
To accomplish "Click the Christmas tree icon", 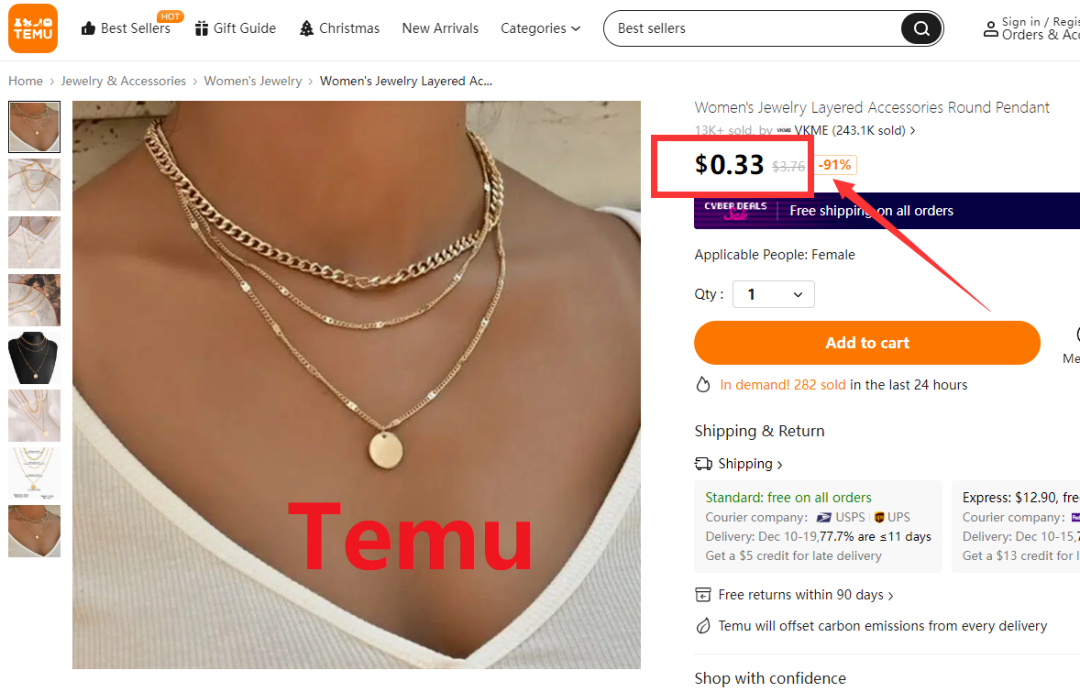I will pos(307,28).
